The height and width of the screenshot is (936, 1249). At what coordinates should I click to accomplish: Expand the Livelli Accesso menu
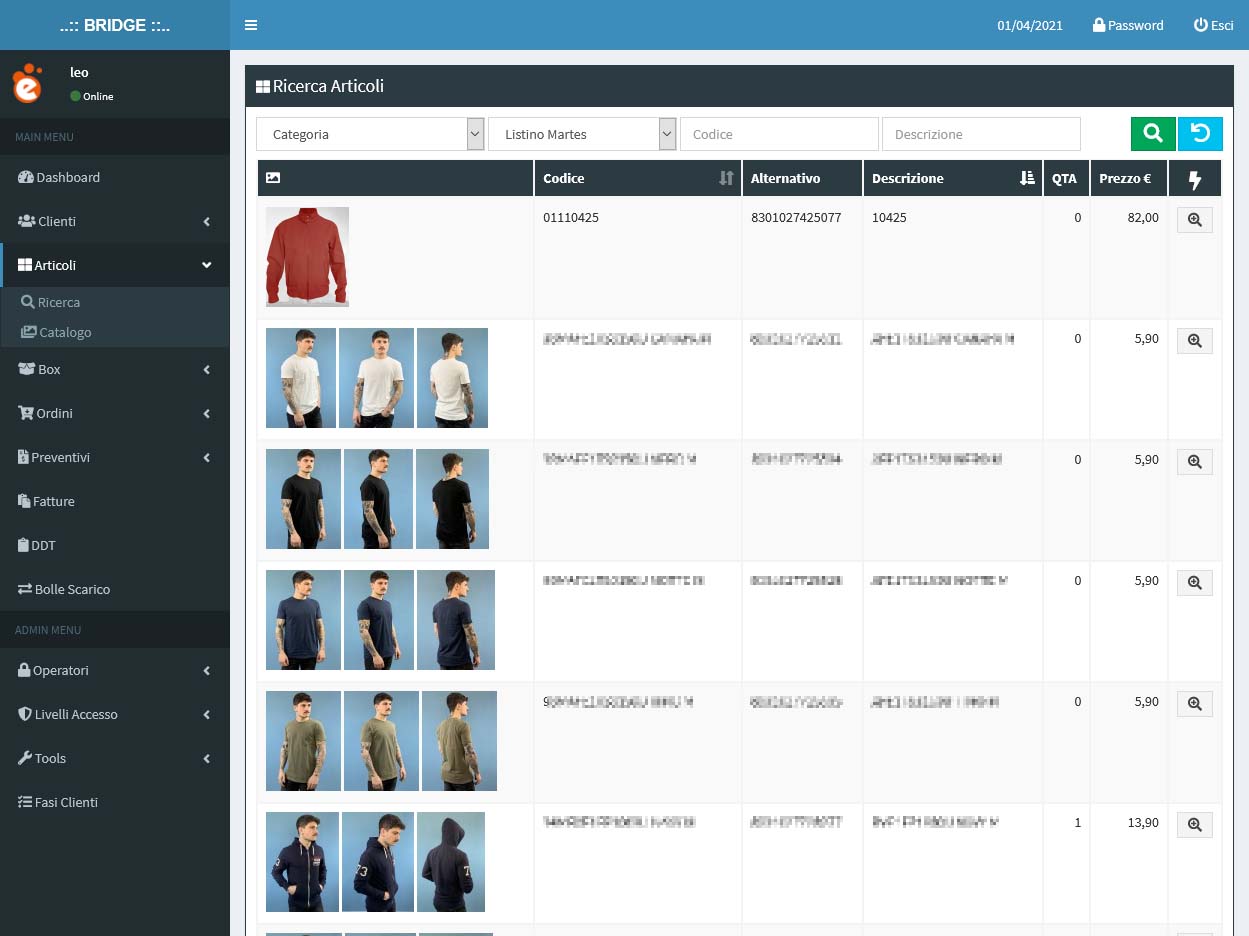pyautogui.click(x=115, y=714)
